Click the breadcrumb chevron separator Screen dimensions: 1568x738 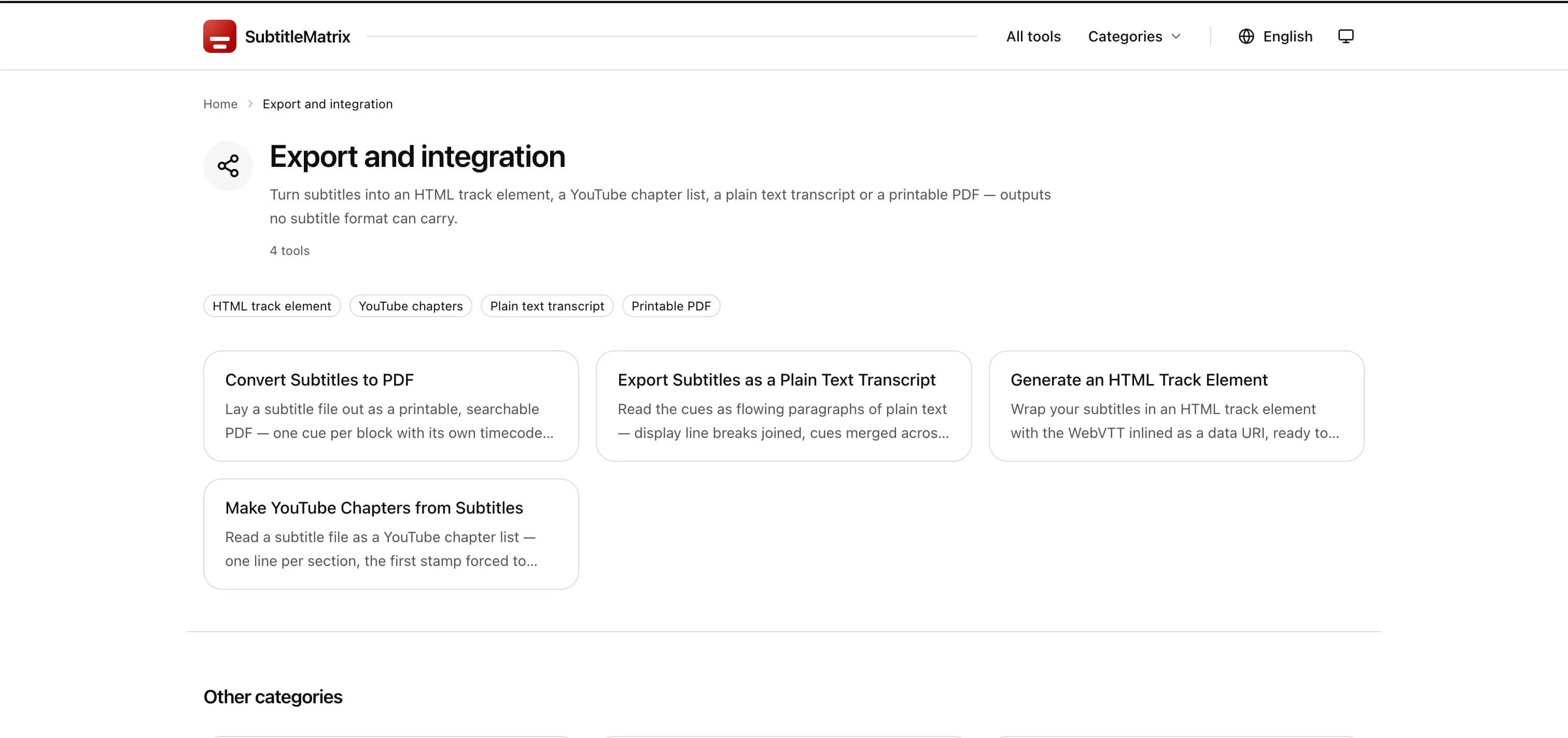pyautogui.click(x=250, y=104)
